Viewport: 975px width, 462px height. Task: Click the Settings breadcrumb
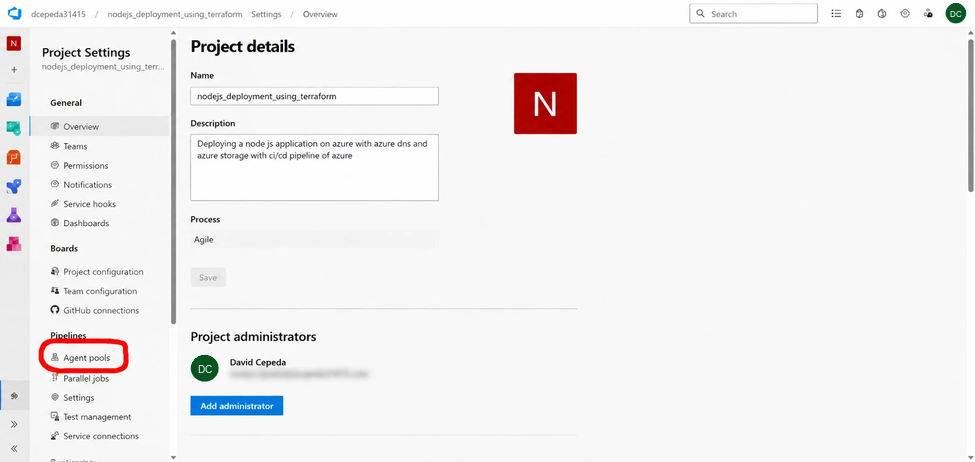(x=266, y=14)
